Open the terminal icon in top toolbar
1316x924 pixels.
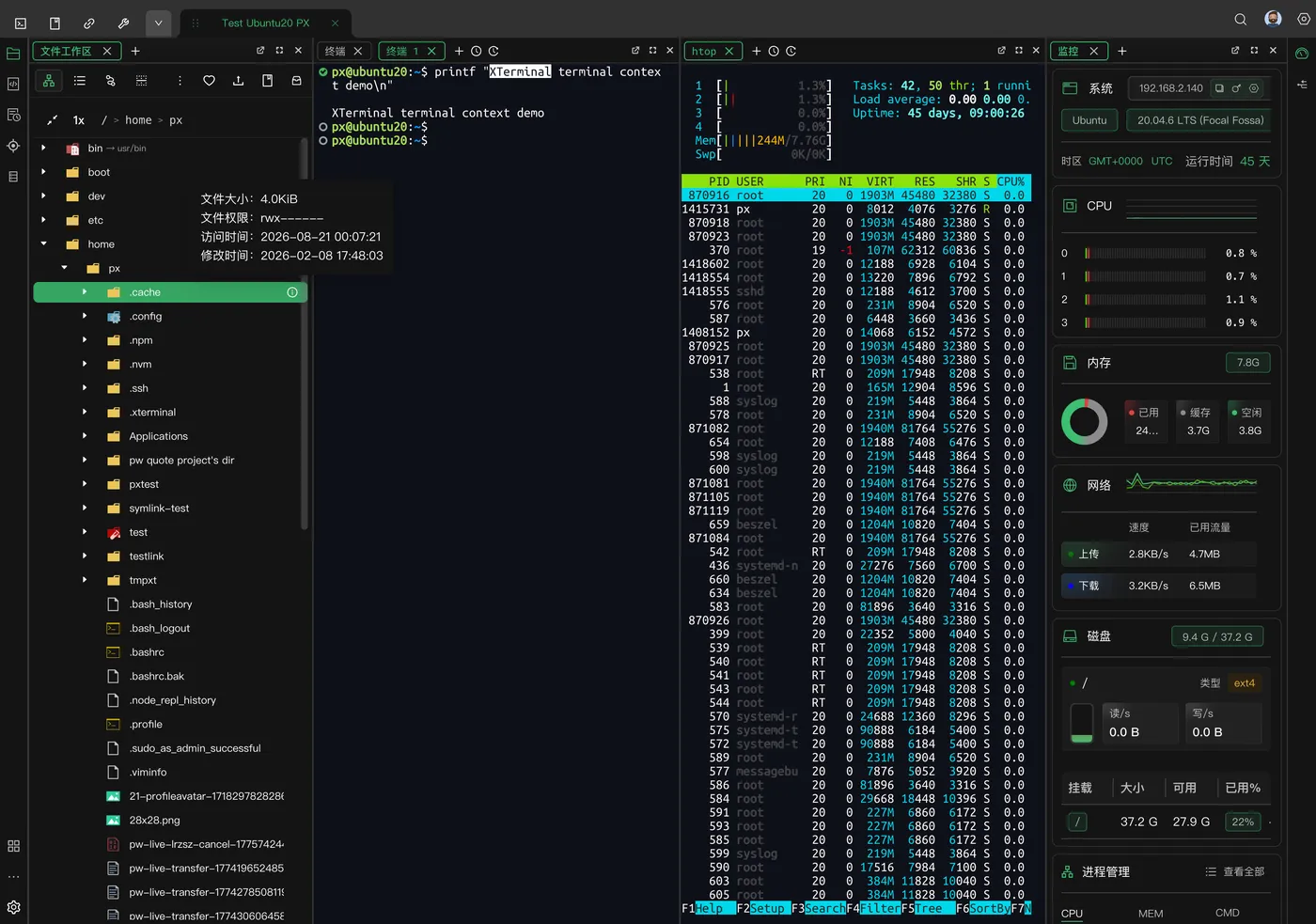click(21, 23)
